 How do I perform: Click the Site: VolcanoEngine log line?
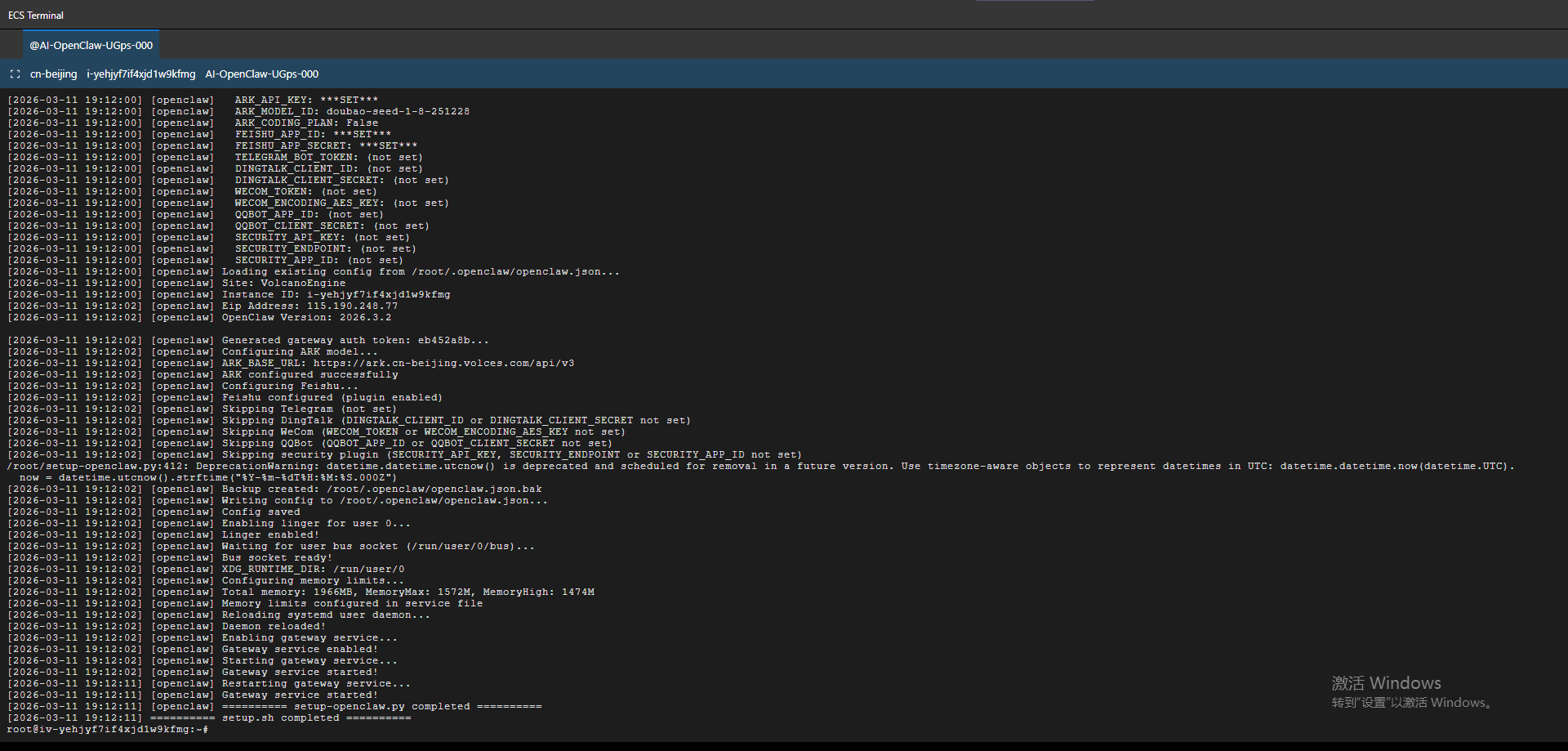[x=176, y=284]
